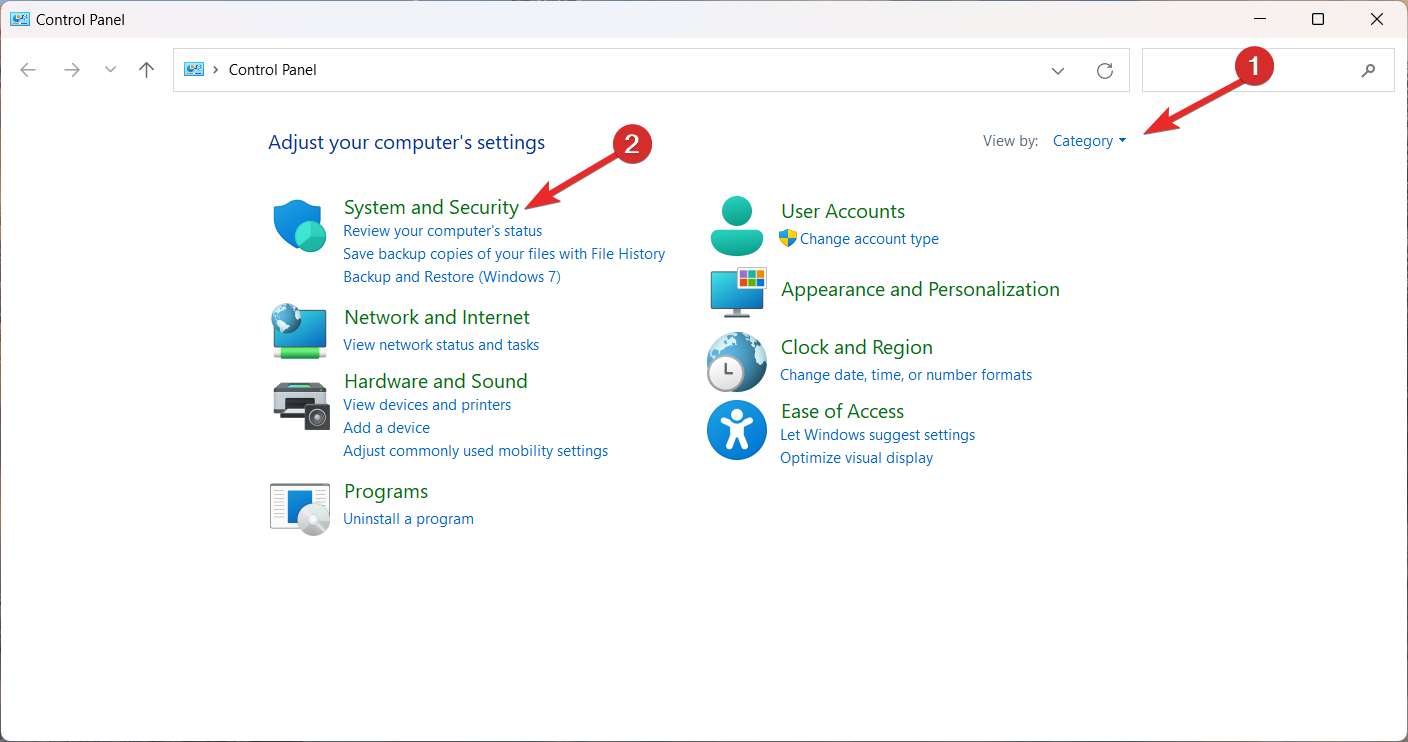1408x742 pixels.
Task: Select Change account type link
Action: click(x=869, y=239)
